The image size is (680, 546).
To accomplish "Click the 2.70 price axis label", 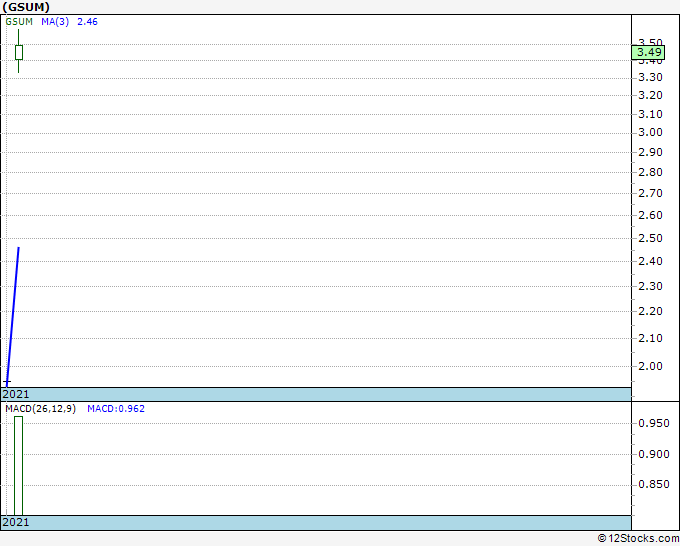I will coord(651,193).
